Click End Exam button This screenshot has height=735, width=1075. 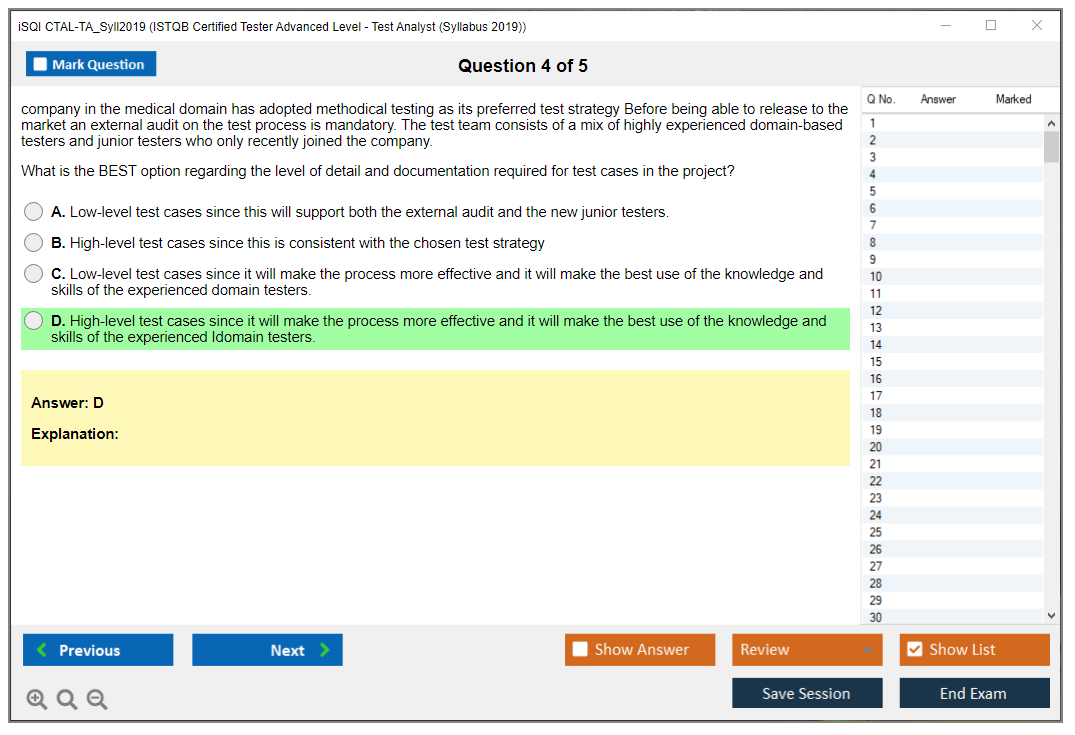click(974, 693)
